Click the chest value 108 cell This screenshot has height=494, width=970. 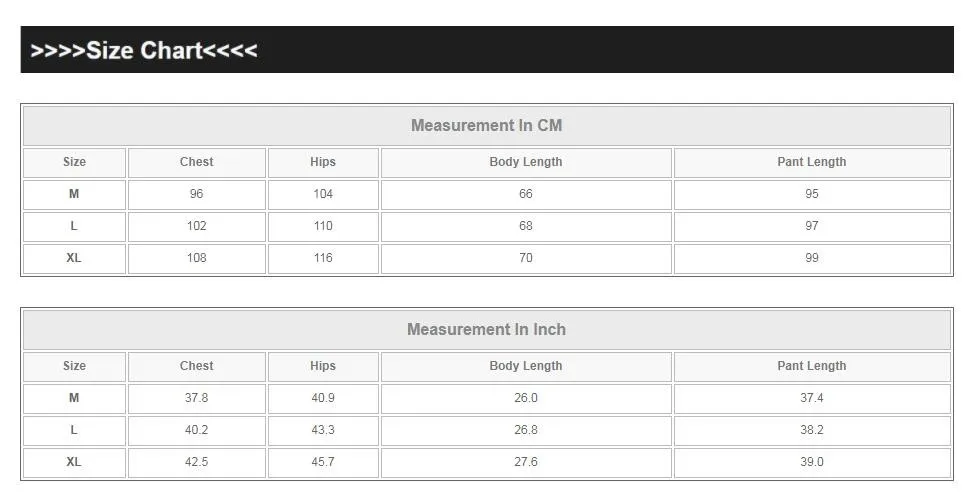196,258
